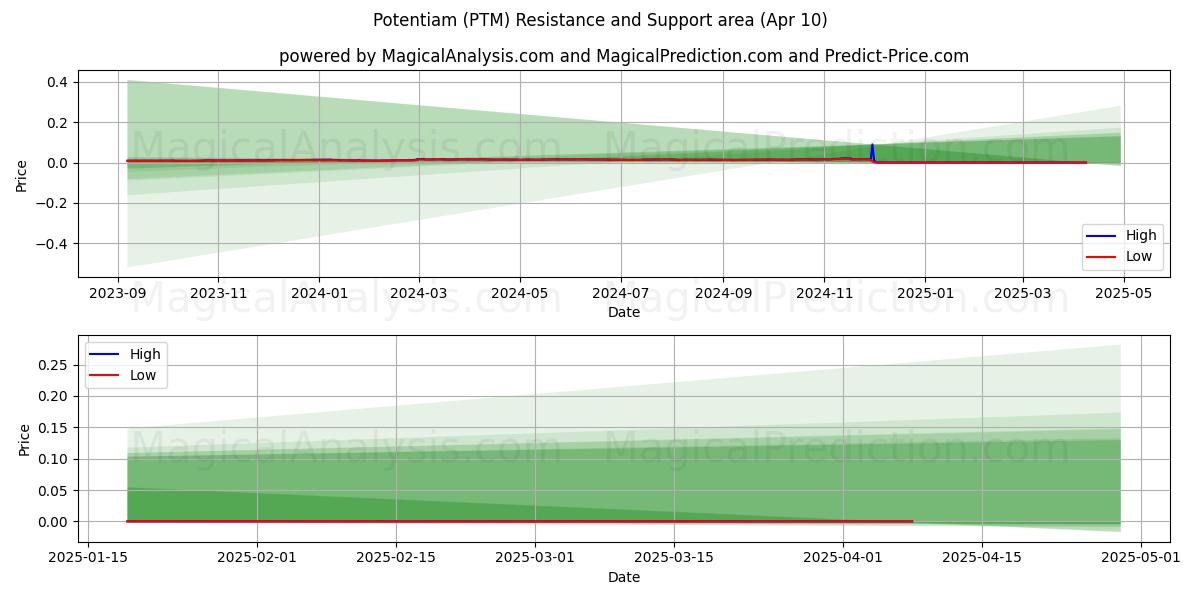Image resolution: width=1200 pixels, height=600 pixels.
Task: Click the 2024-05 x-axis tick label
Action: click(519, 294)
